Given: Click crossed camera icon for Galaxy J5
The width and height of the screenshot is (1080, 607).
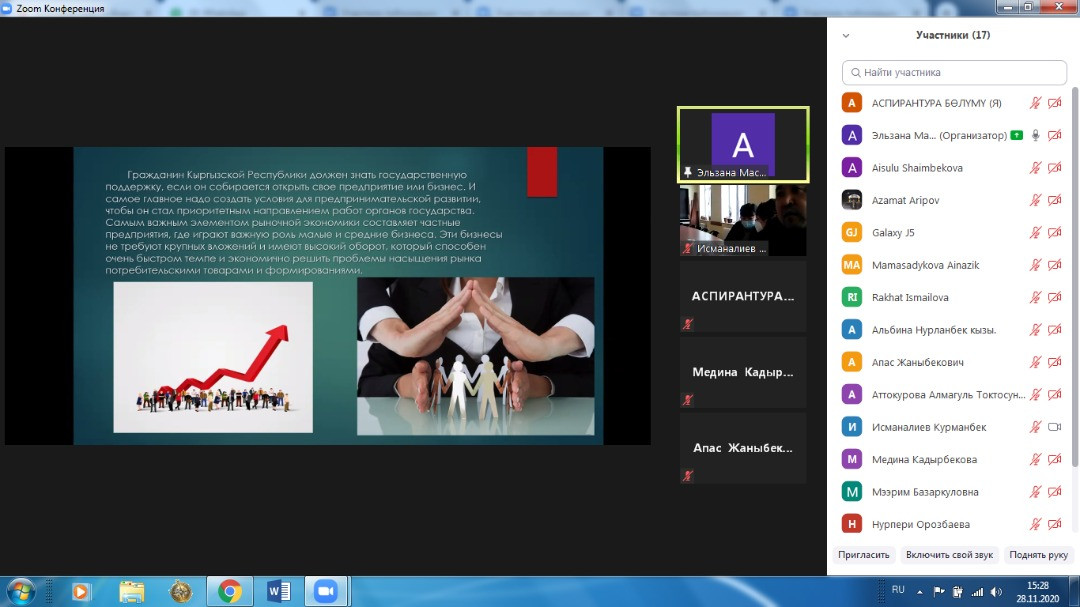Looking at the screenshot, I should tap(1054, 233).
